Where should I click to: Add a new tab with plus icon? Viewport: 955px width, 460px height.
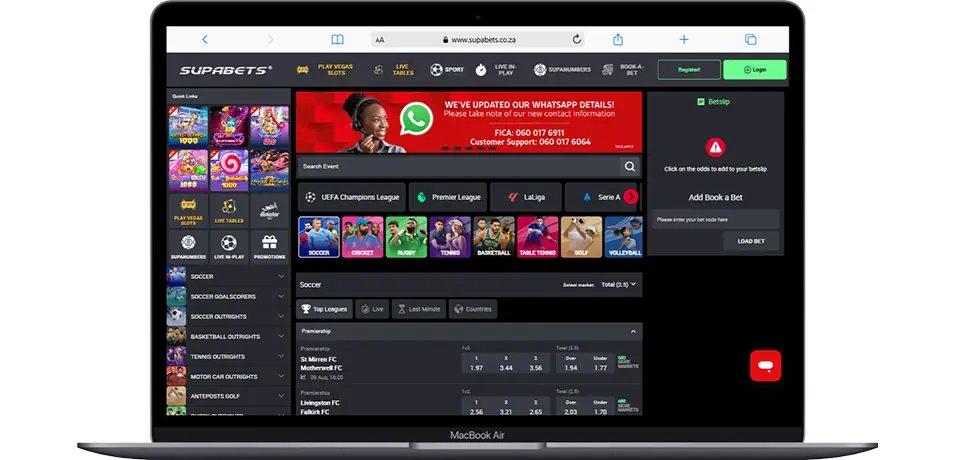pos(684,40)
